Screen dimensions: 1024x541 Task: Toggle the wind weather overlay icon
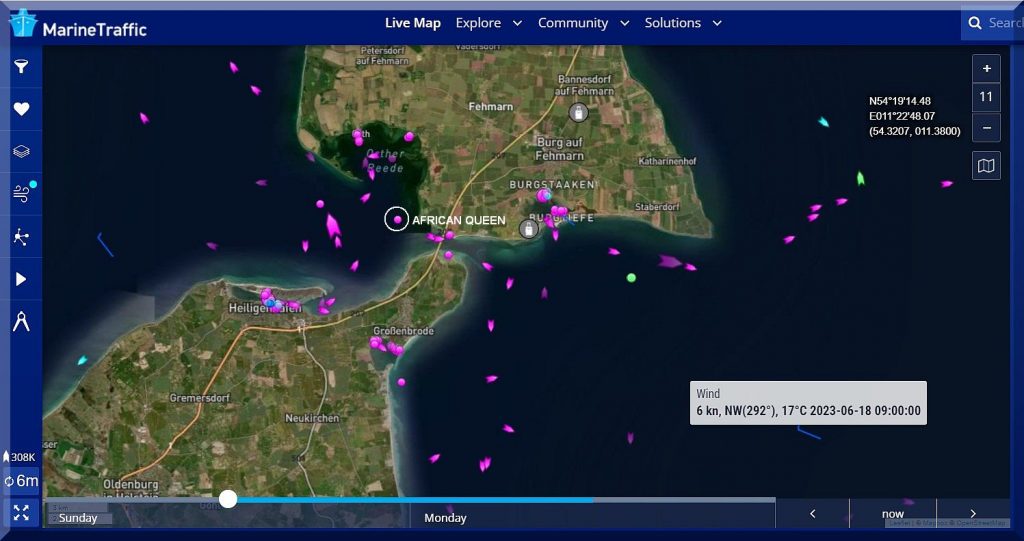point(21,194)
